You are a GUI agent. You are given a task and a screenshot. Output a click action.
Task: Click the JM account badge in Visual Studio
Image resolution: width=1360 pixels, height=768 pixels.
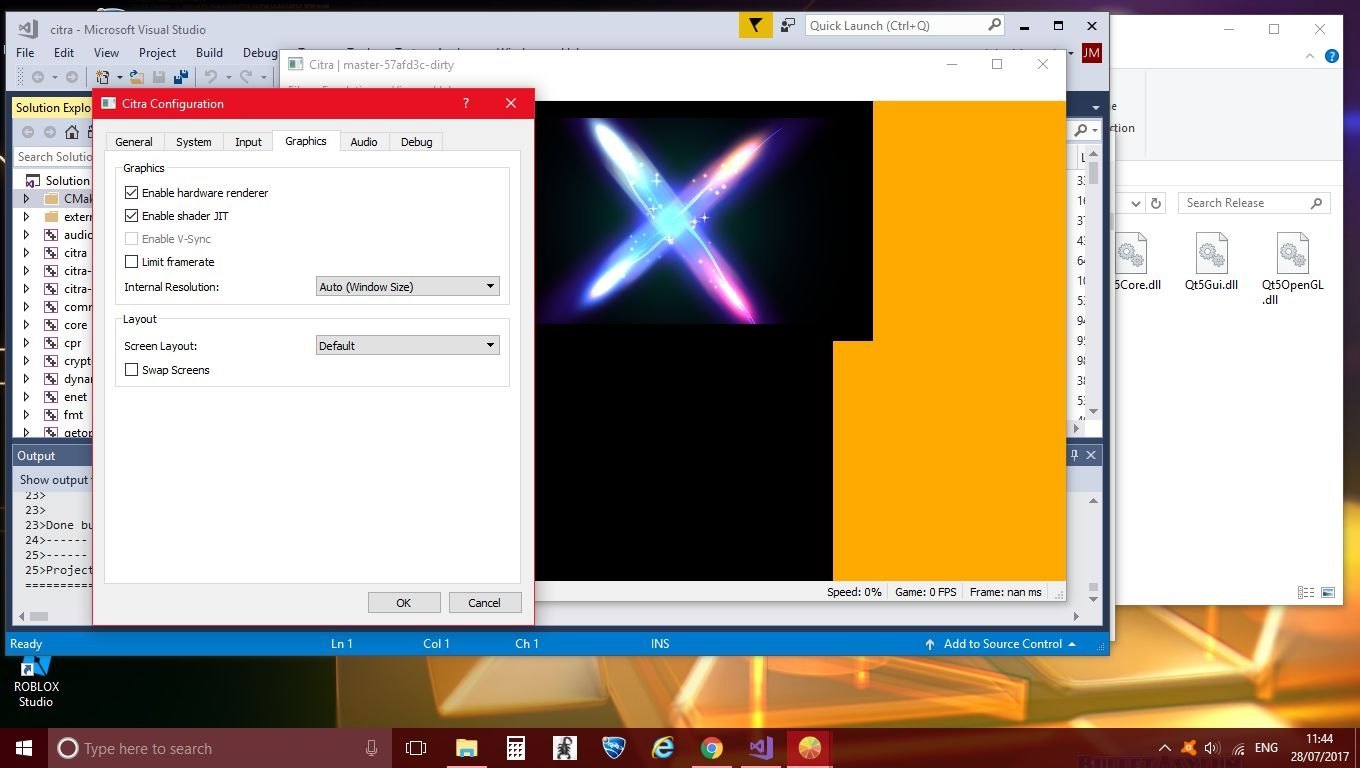tap(1091, 52)
